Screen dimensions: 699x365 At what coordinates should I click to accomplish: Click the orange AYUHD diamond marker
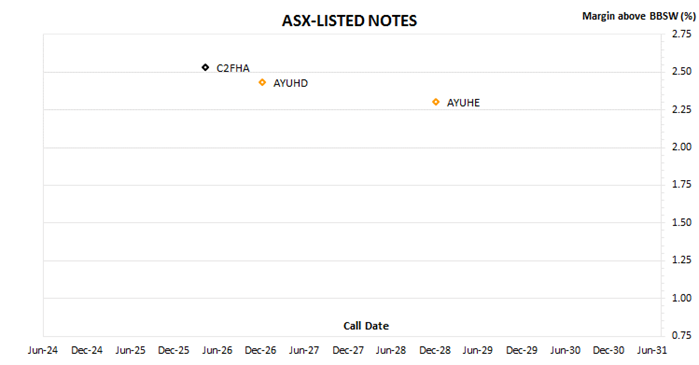coord(263,82)
